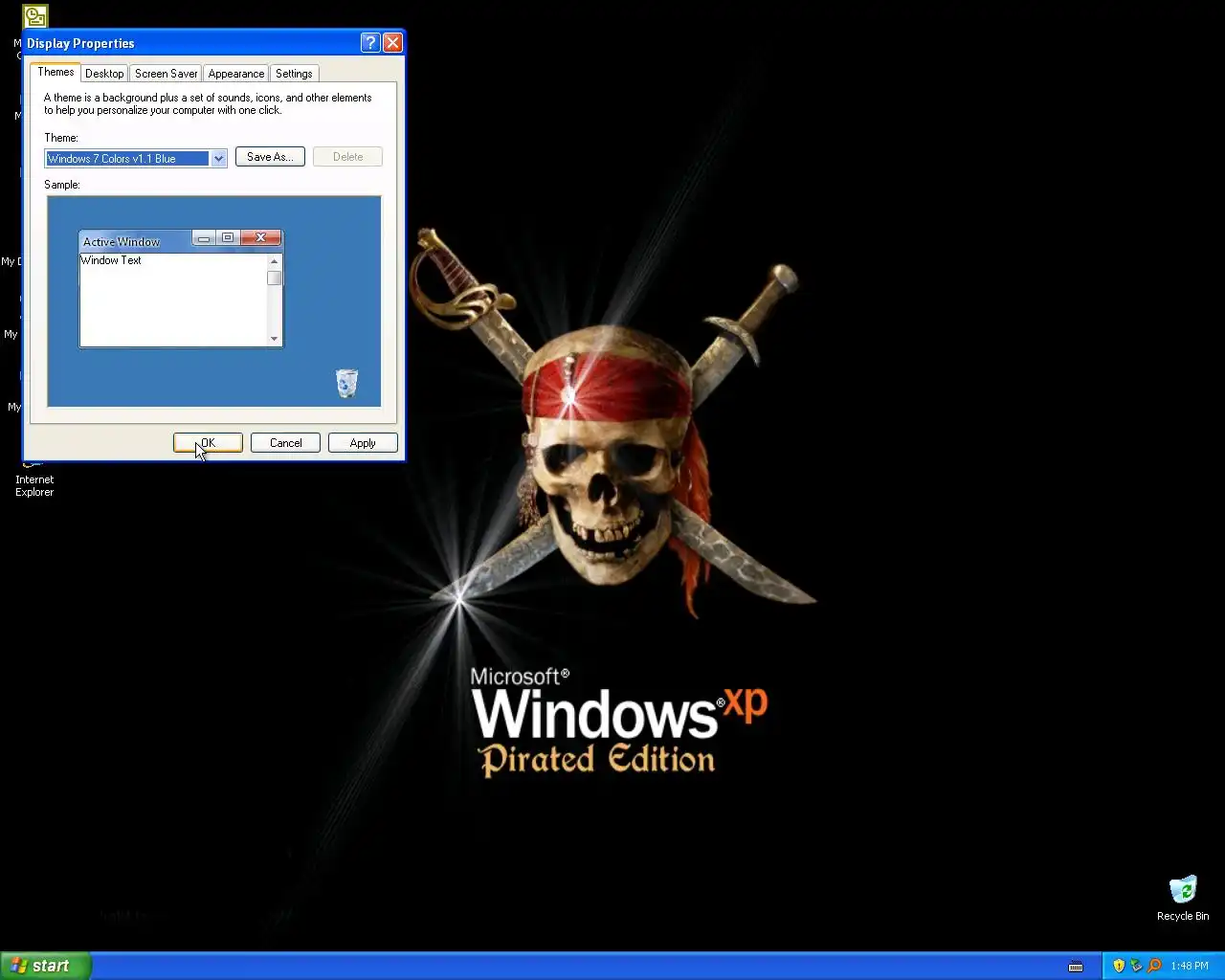Confirm with the OK button
This screenshot has width=1225, height=980.
[208, 443]
